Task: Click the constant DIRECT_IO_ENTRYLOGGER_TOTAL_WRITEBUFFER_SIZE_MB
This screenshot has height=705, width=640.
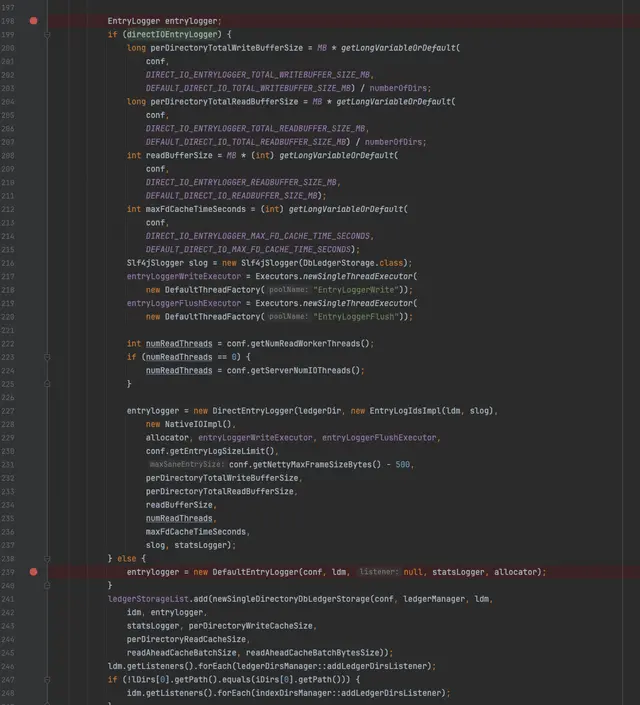Action: [259, 75]
